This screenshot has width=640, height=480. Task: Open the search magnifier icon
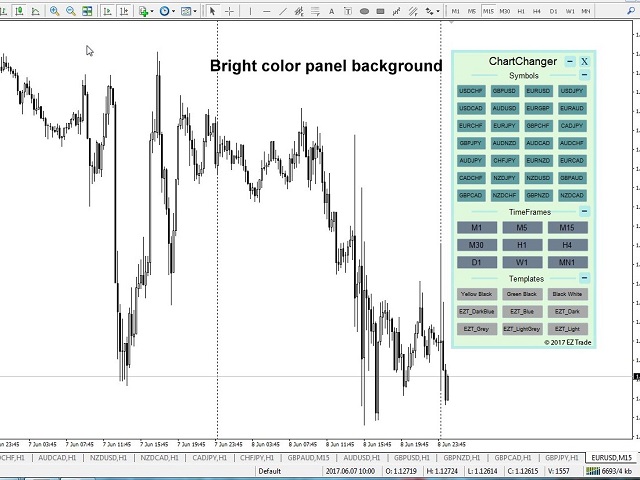(631, 11)
